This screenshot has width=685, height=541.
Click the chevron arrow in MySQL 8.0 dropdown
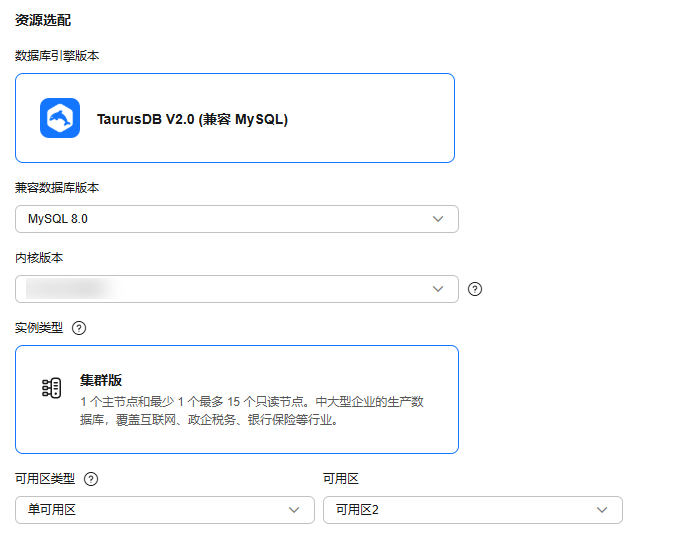coord(438,219)
